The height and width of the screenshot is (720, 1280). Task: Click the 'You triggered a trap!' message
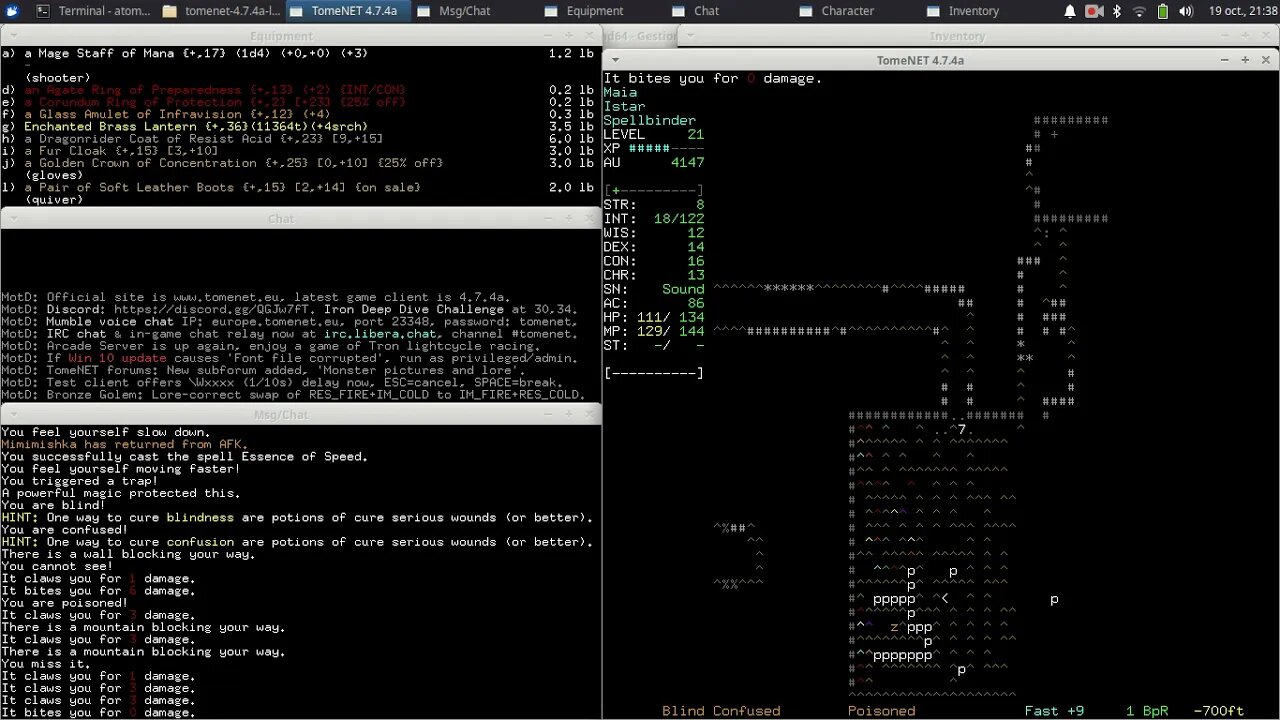(79, 481)
